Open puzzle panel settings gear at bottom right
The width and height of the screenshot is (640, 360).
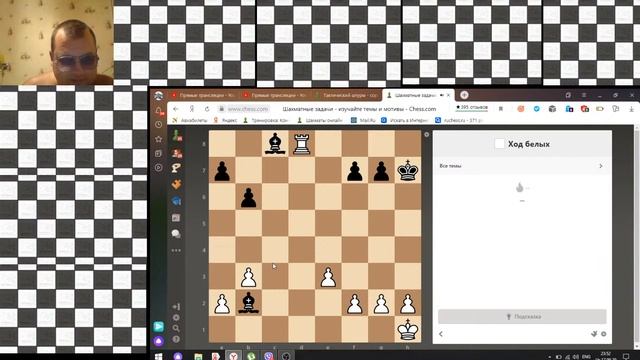(604, 334)
